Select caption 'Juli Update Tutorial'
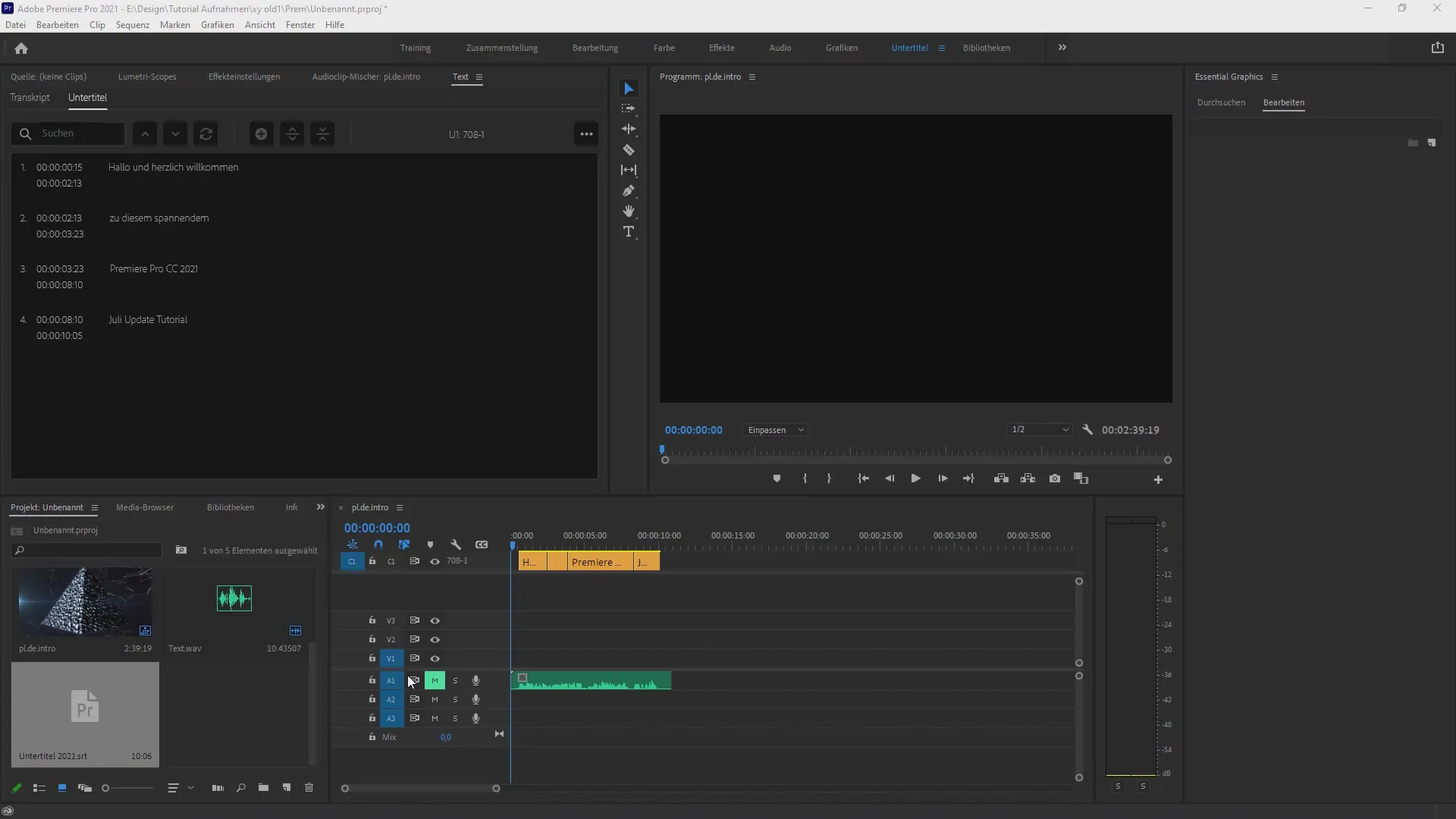1456x819 pixels. pos(148,319)
